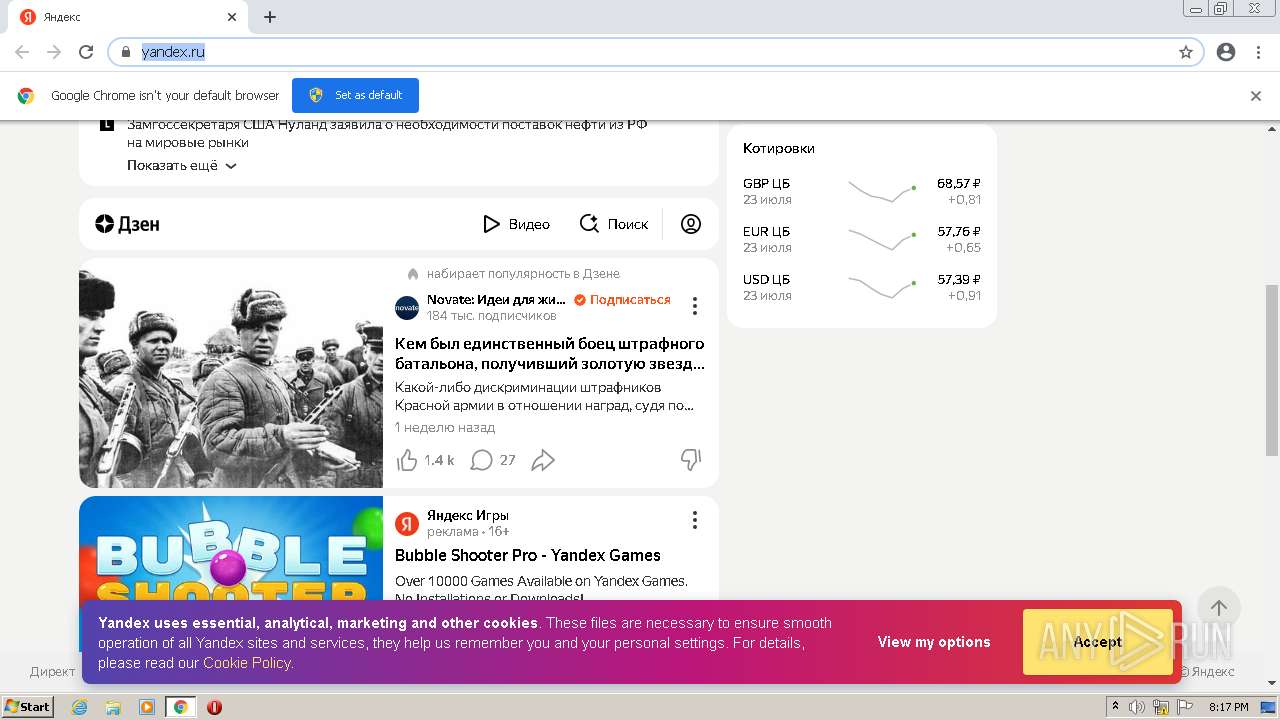The width and height of the screenshot is (1280, 720).
Task: Open 184 тыс. подписчиков text
Action: 491,316
